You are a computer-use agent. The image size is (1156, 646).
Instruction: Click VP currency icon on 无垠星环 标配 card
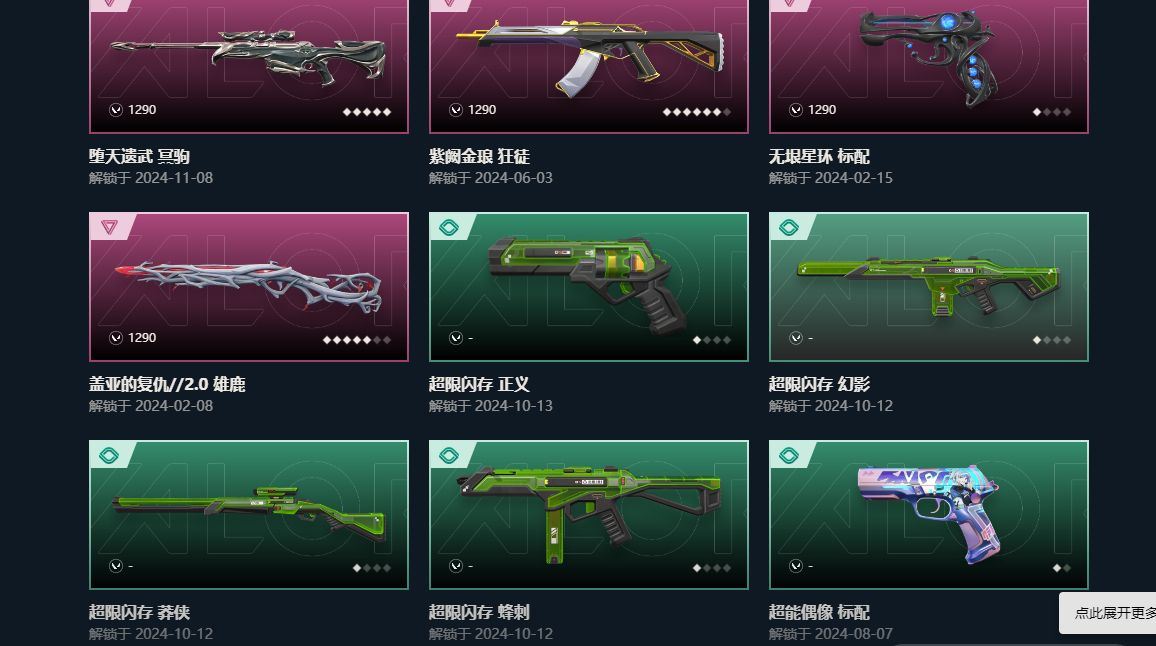(795, 110)
